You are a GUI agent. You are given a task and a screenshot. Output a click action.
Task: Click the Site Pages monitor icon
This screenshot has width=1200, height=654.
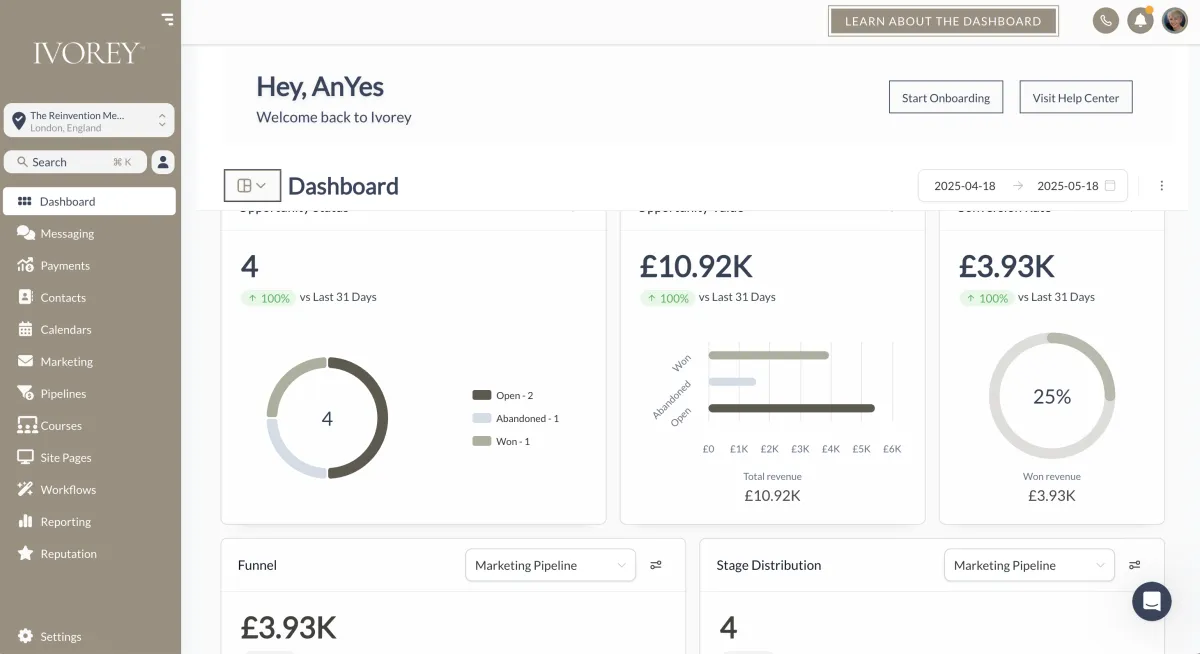25,457
